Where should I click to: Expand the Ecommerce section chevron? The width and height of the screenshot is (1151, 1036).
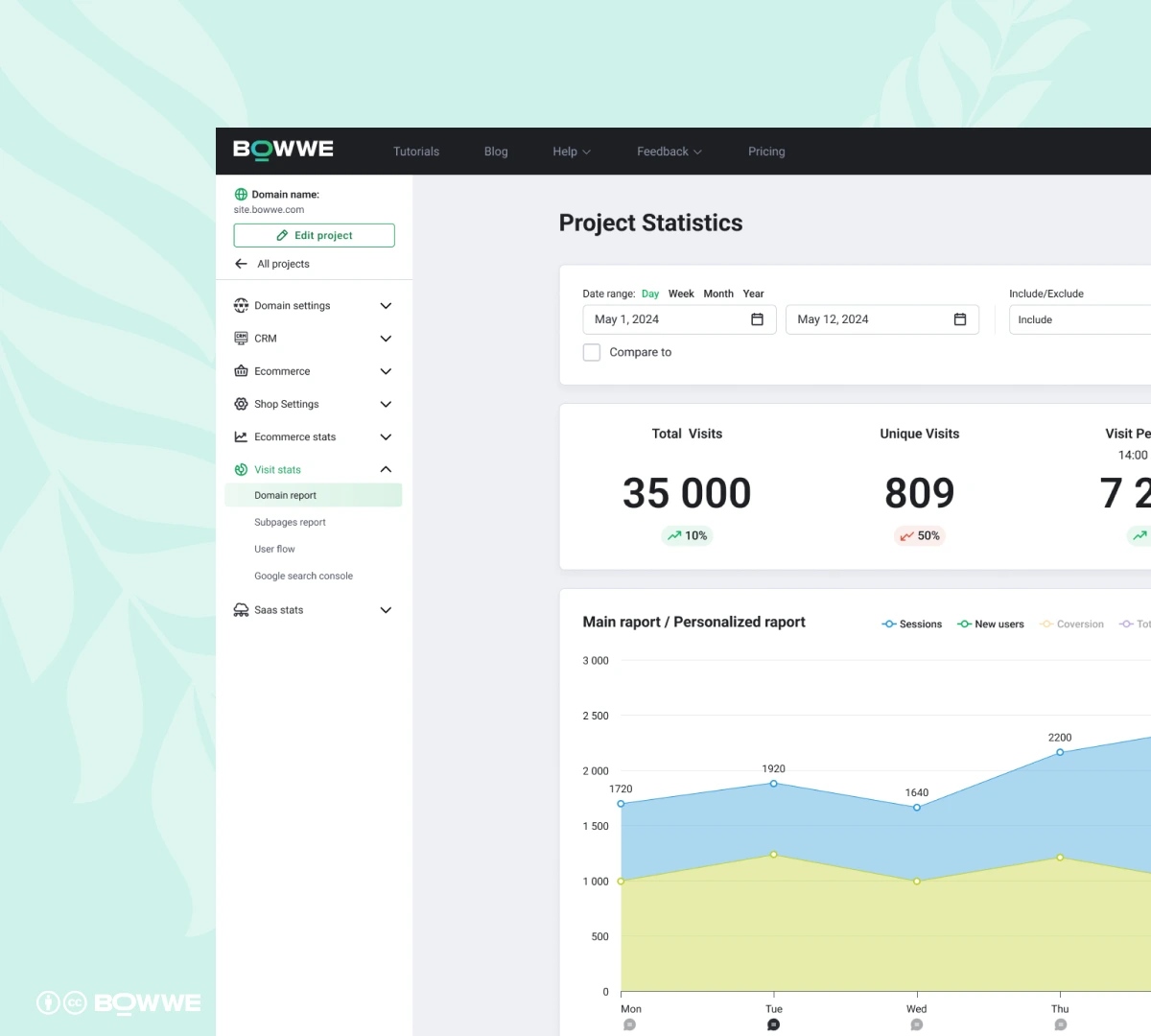[x=386, y=371]
